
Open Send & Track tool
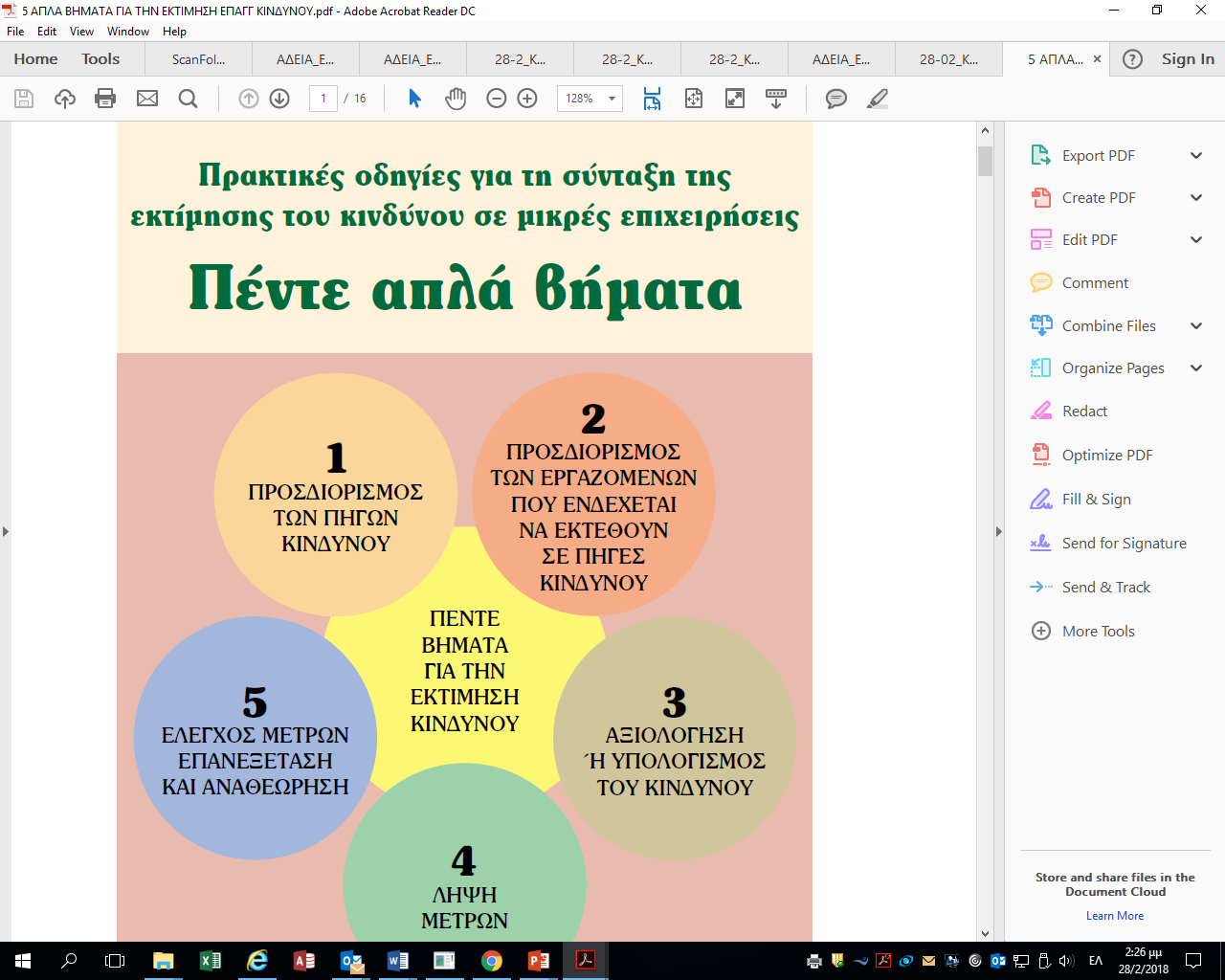[x=1090, y=587]
